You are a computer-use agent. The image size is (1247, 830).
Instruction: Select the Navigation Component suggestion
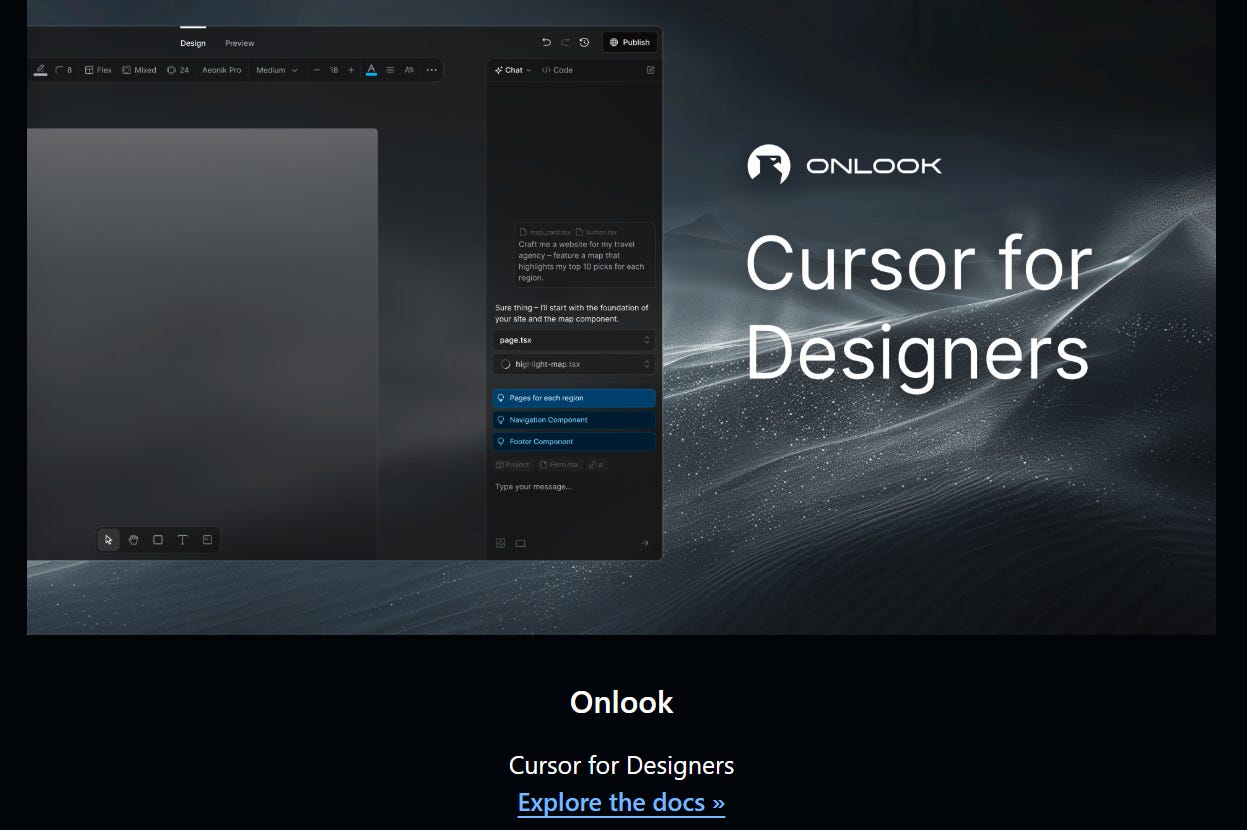coord(574,420)
